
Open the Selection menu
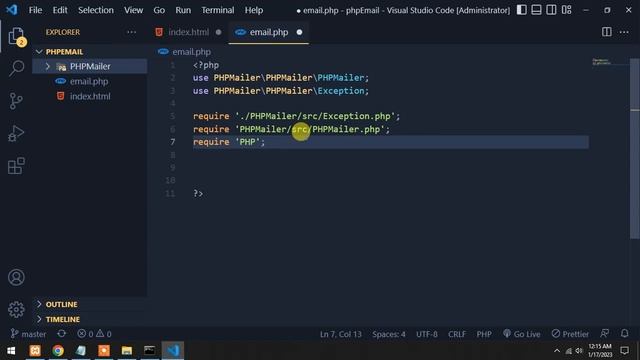pos(96,10)
